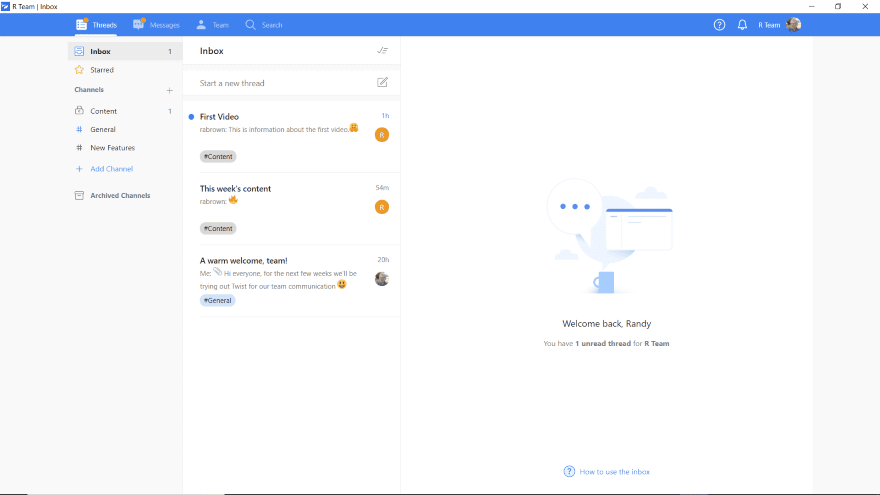Open the General channel
Viewport: 880px width, 495px height.
point(125,129)
